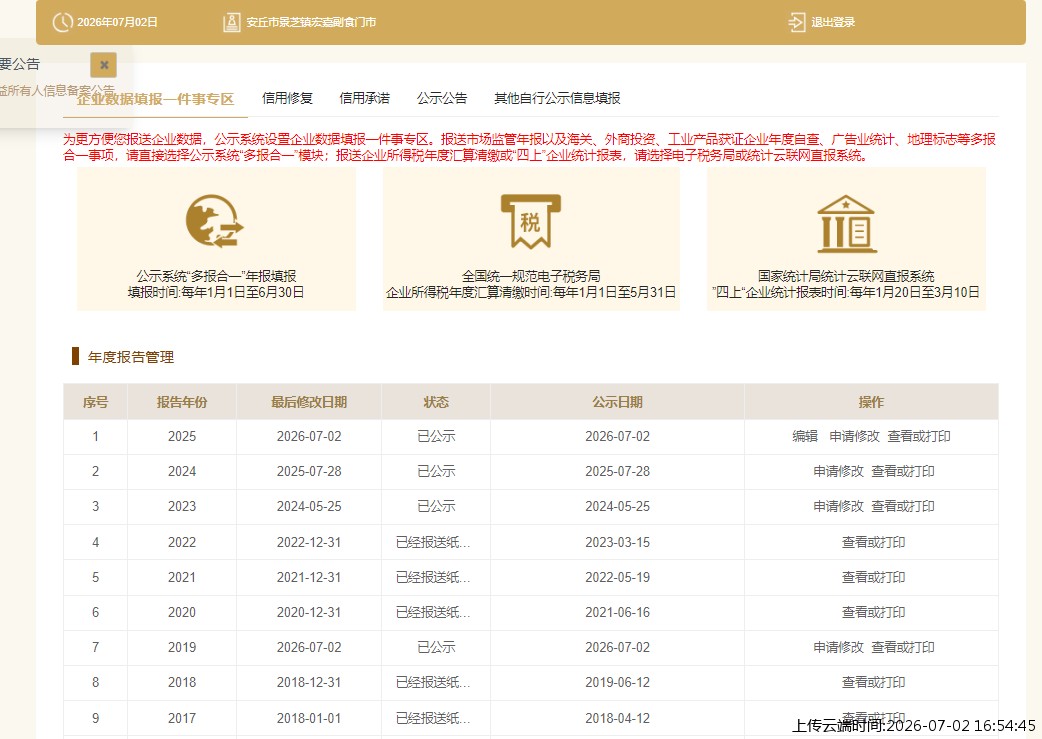Screen dimensions: 1042x739
Task: Open the 税 tax bureau icon
Action: point(530,221)
